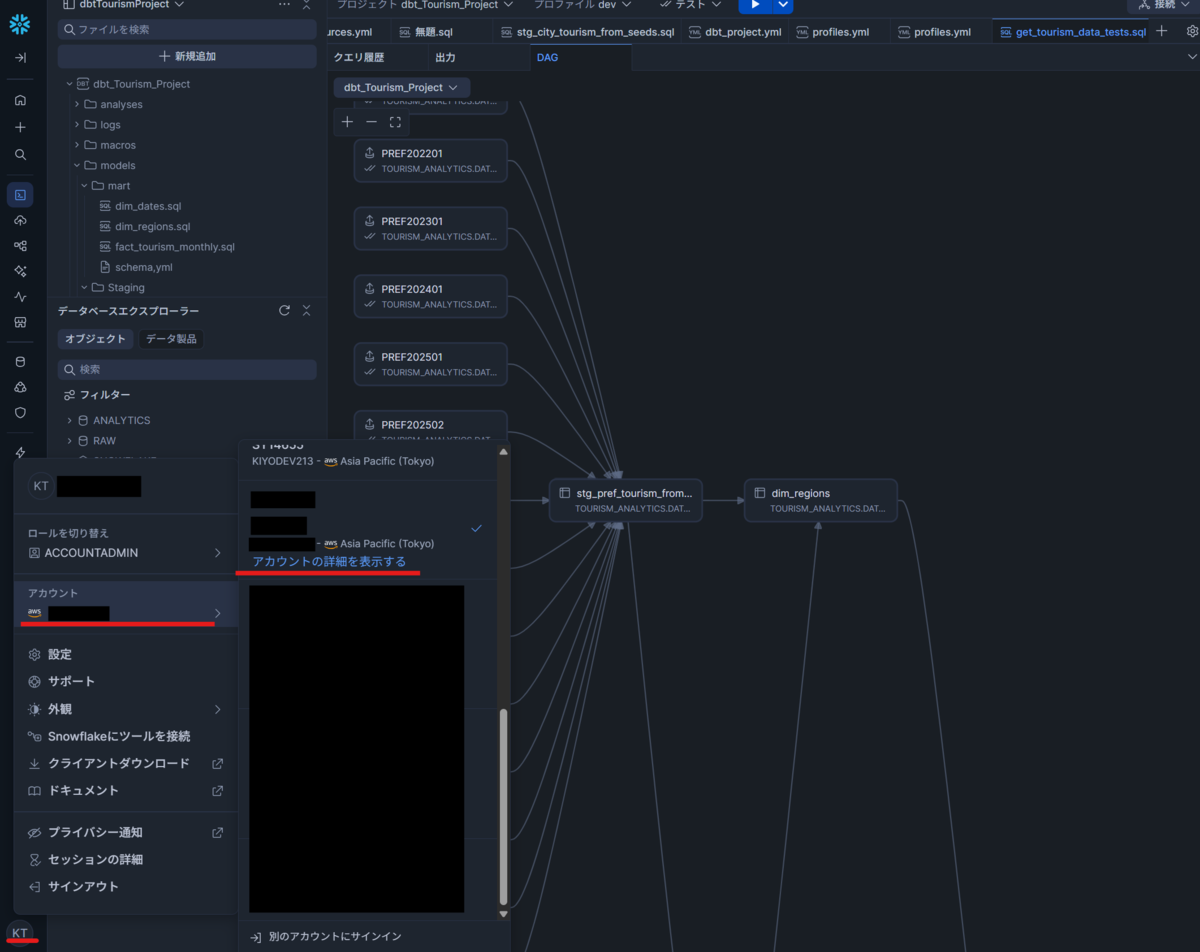The image size is (1200, 952).
Task: Refresh the database explorer
Action: 284,311
